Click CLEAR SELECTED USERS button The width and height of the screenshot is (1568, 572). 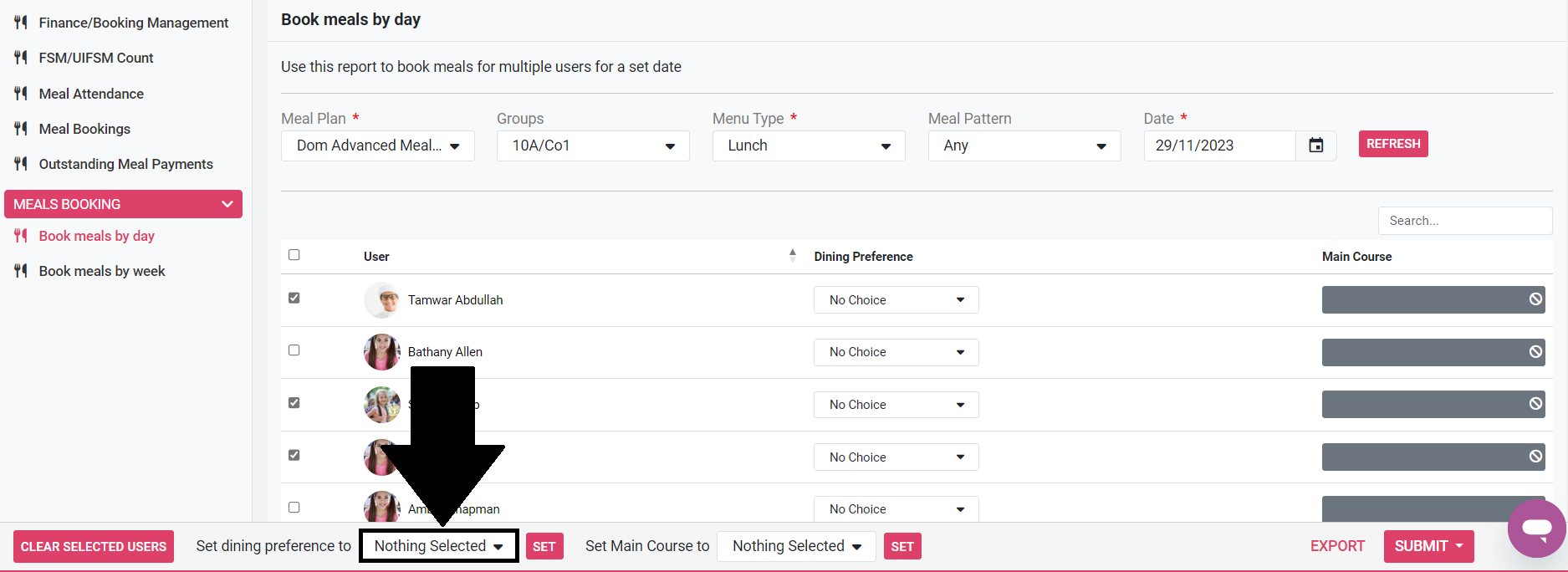[94, 547]
